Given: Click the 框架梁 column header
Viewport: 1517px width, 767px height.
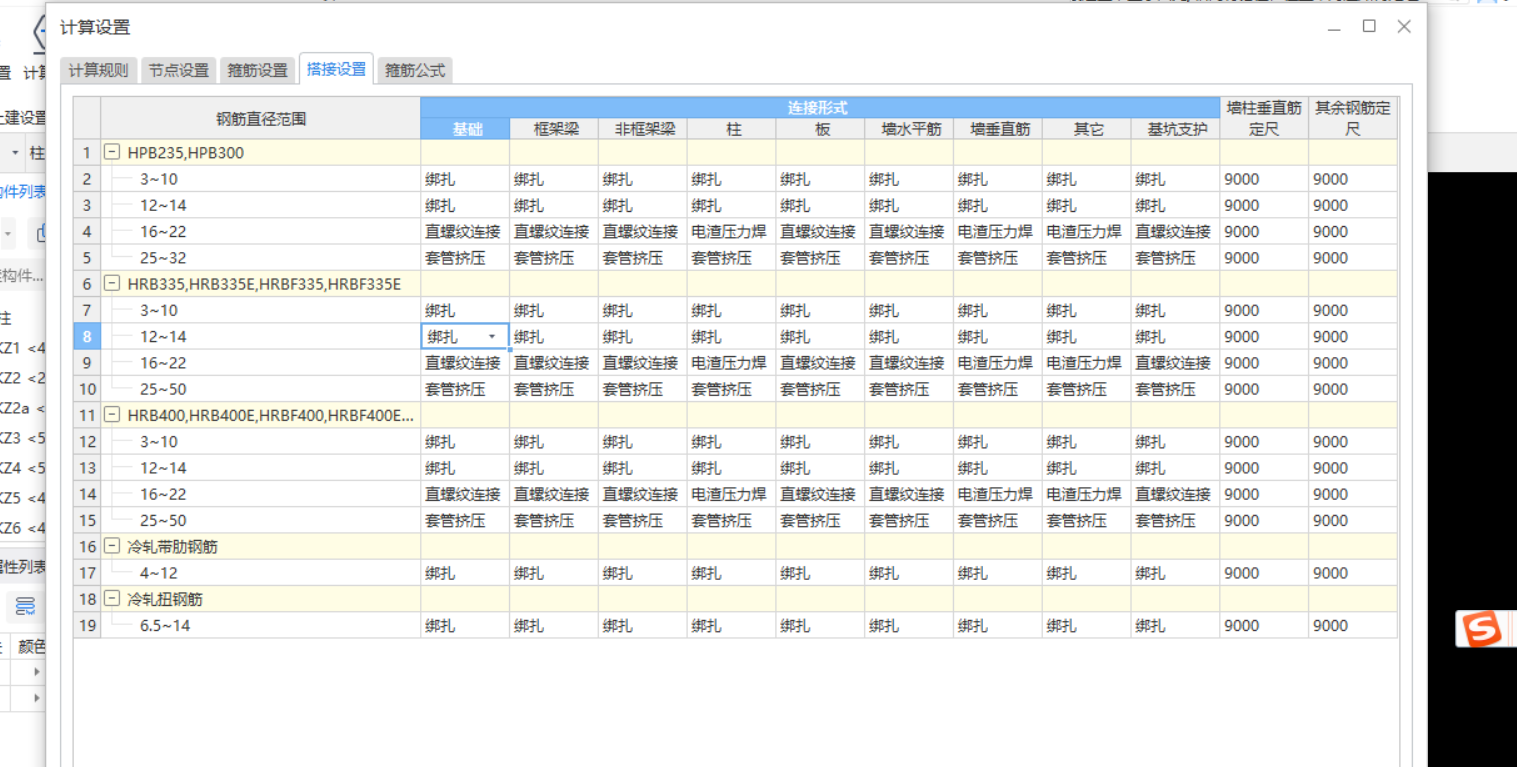Looking at the screenshot, I should click(554, 129).
